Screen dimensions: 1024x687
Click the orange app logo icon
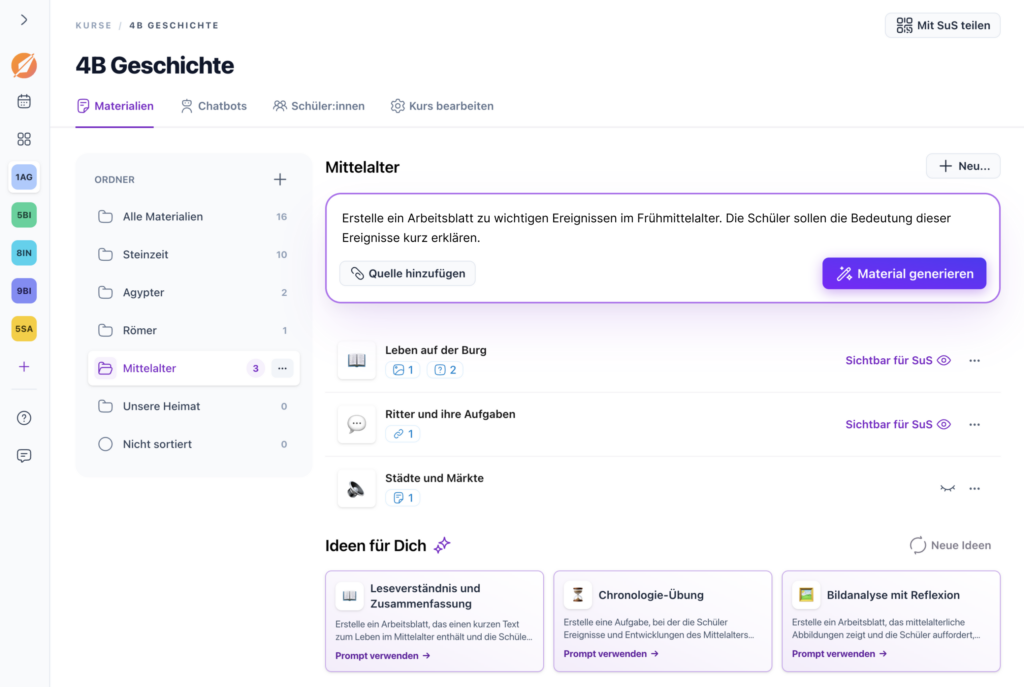click(x=24, y=65)
